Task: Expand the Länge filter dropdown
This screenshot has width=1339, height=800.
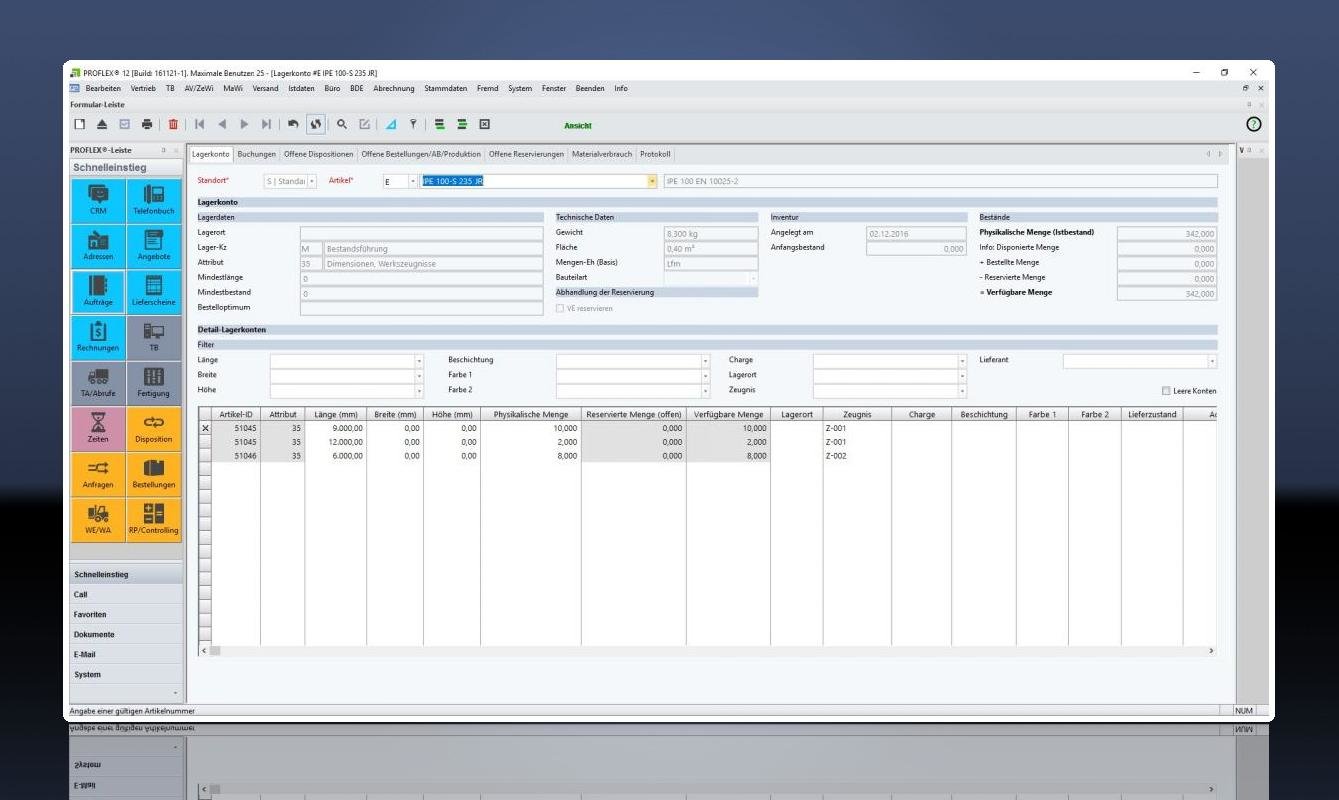Action: coord(419,360)
